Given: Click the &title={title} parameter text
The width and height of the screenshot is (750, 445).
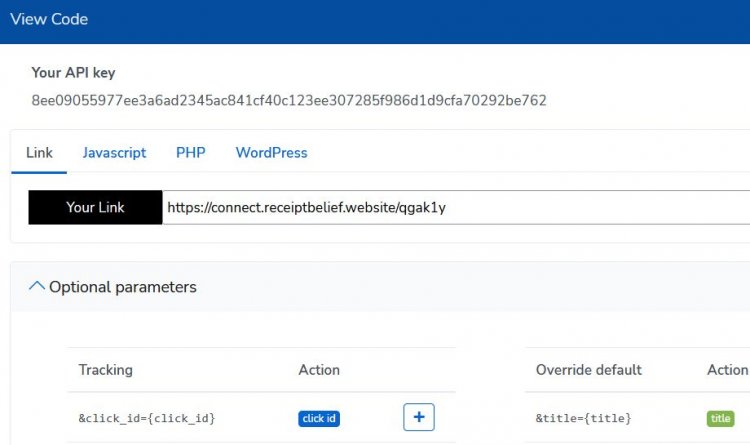Looking at the screenshot, I should 583,418.
